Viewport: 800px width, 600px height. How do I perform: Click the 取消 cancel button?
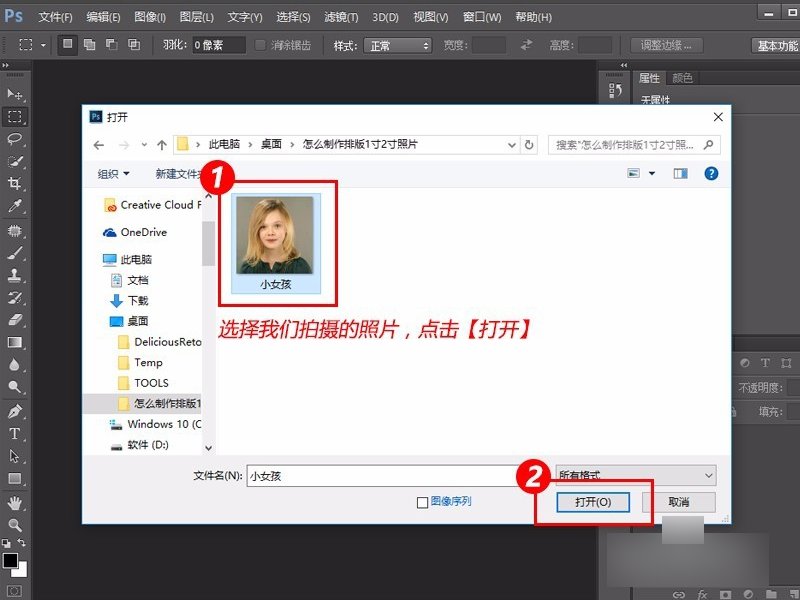[678, 503]
